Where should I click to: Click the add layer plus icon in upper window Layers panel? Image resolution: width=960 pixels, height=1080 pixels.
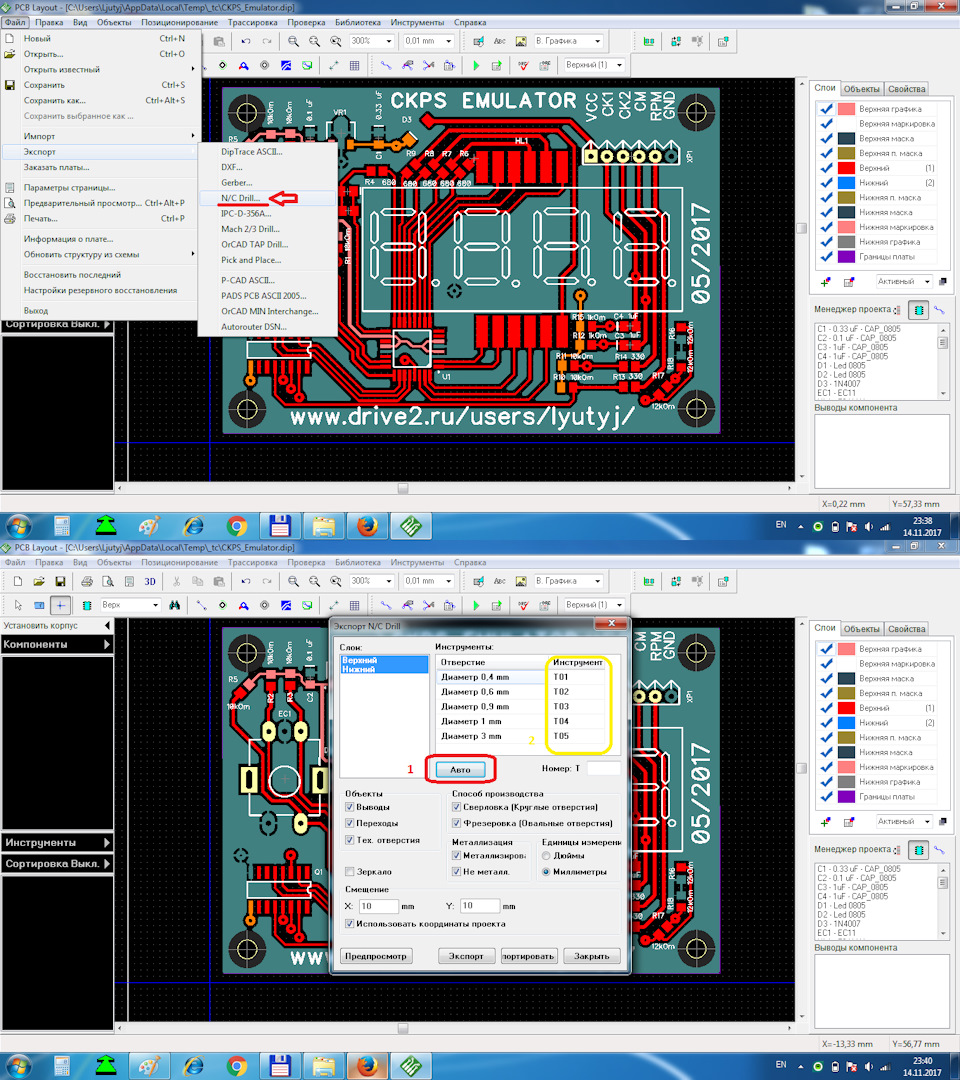[826, 282]
